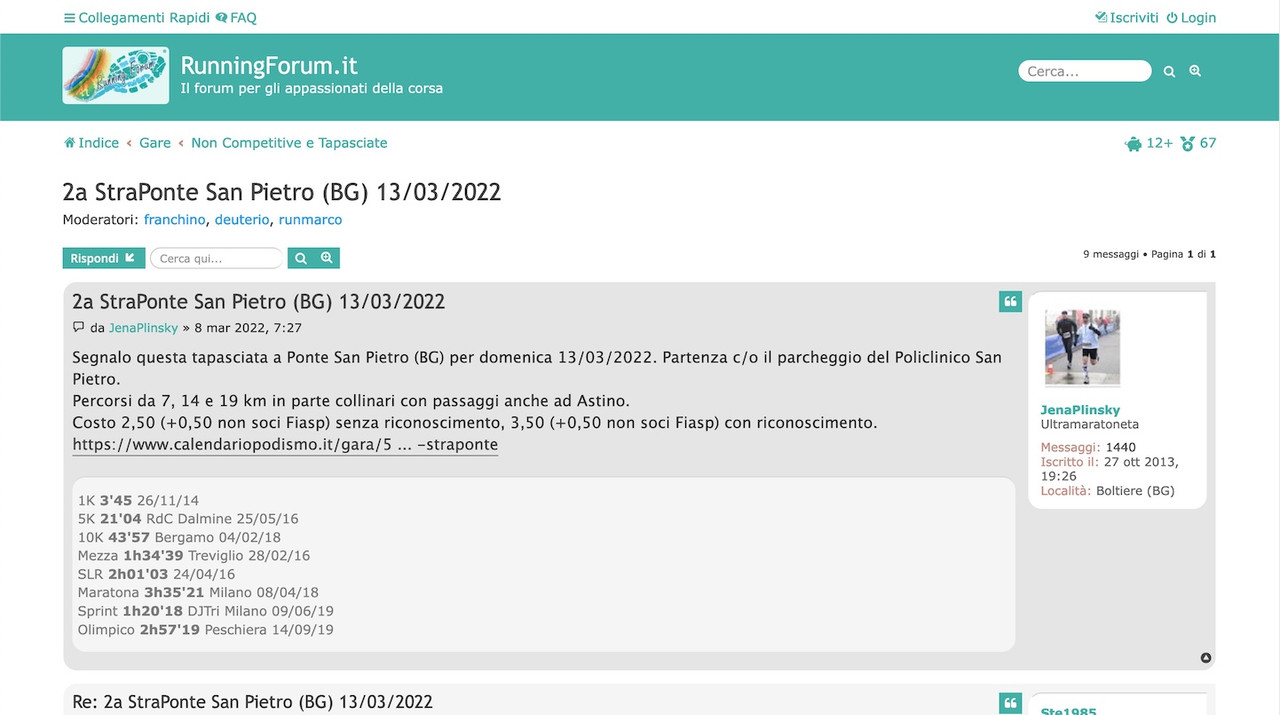Click the RunningForum.it site title

269,66
